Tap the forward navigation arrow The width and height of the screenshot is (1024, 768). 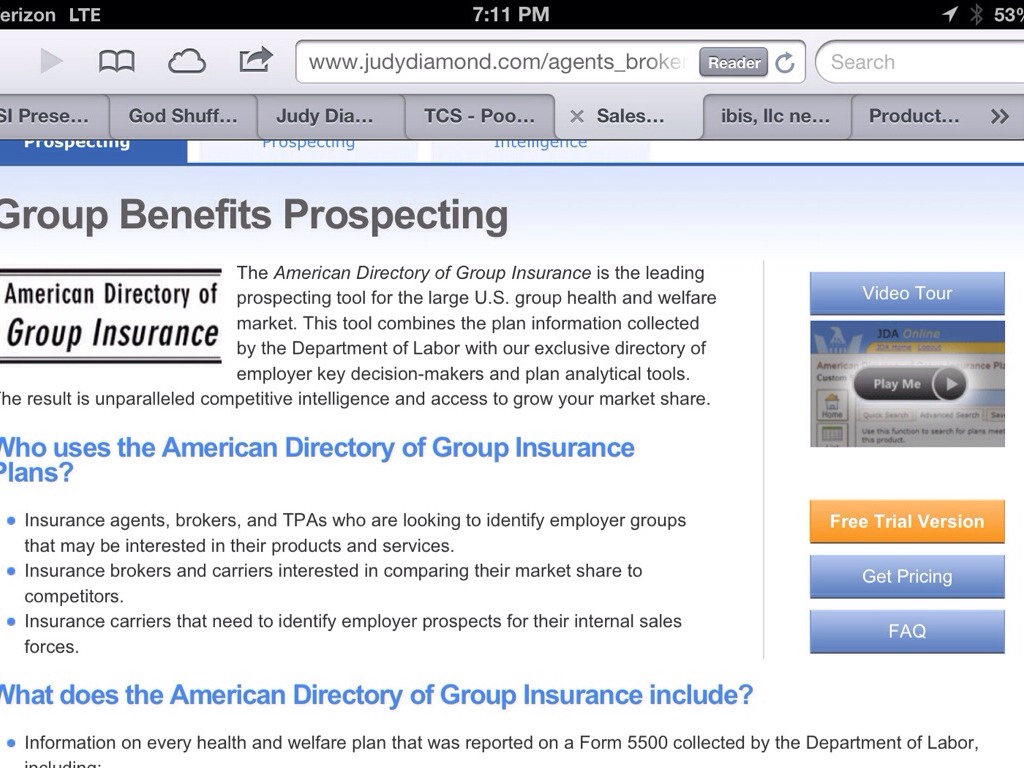(51, 62)
